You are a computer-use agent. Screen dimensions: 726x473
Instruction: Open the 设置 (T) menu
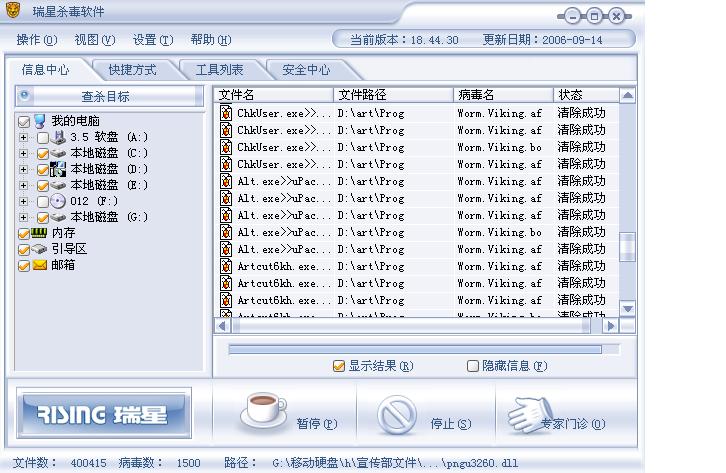(153, 40)
